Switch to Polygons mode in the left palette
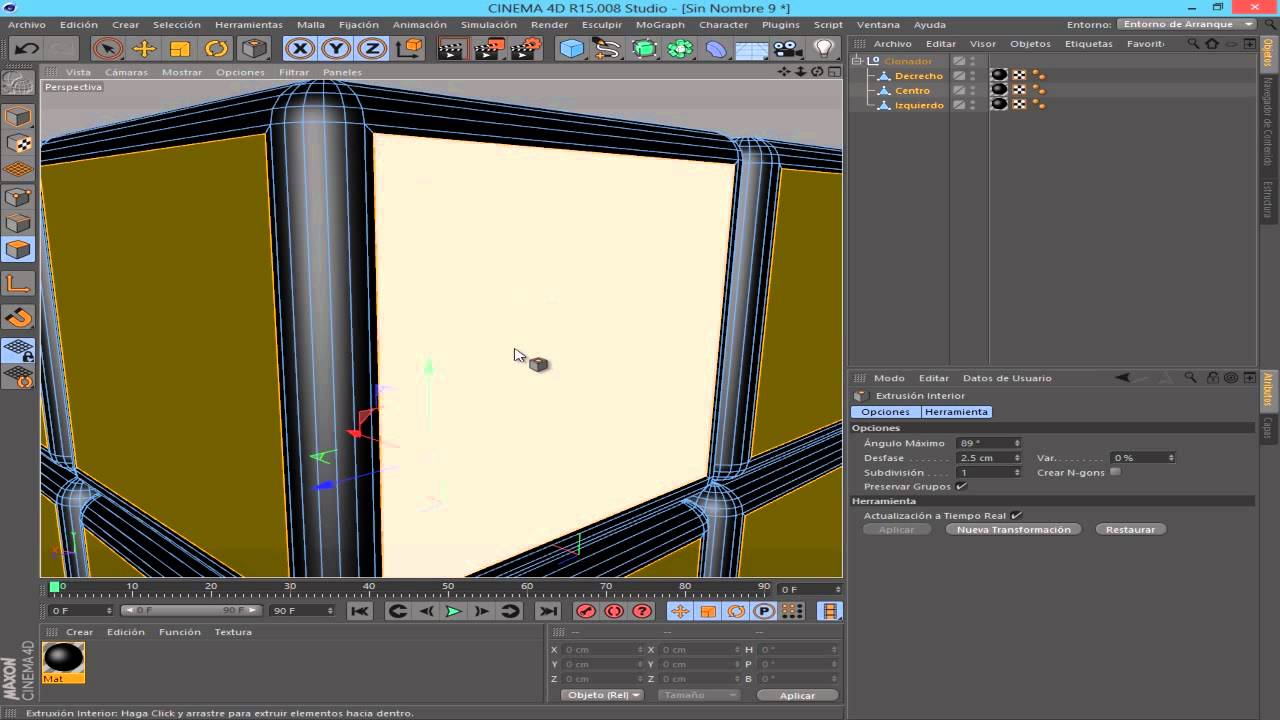This screenshot has height=720, width=1280. coord(18,250)
